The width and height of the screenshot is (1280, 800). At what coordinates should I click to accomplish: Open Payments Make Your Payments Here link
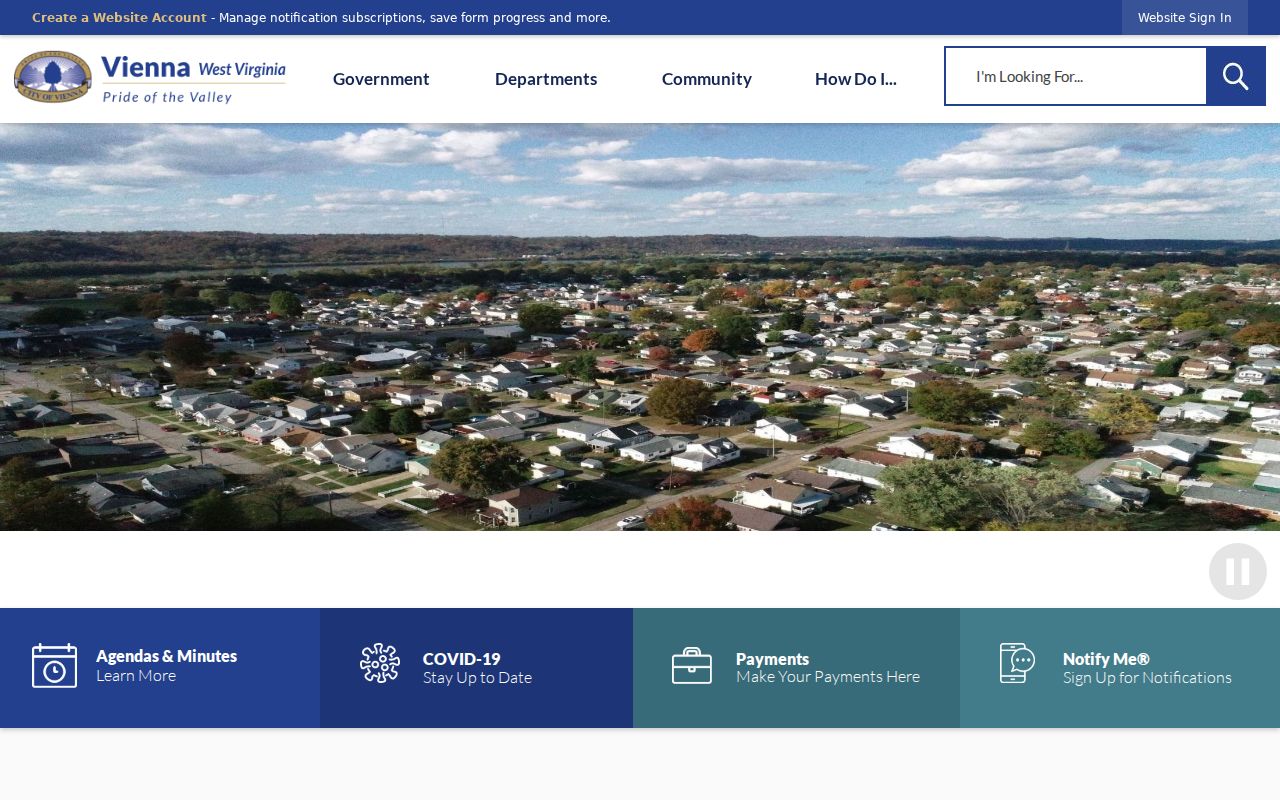point(796,668)
